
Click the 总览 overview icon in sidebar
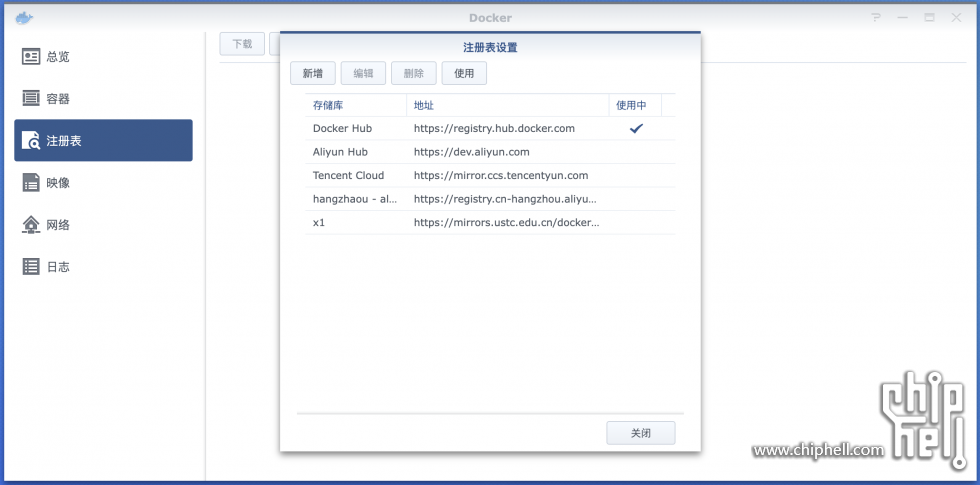(x=31, y=57)
